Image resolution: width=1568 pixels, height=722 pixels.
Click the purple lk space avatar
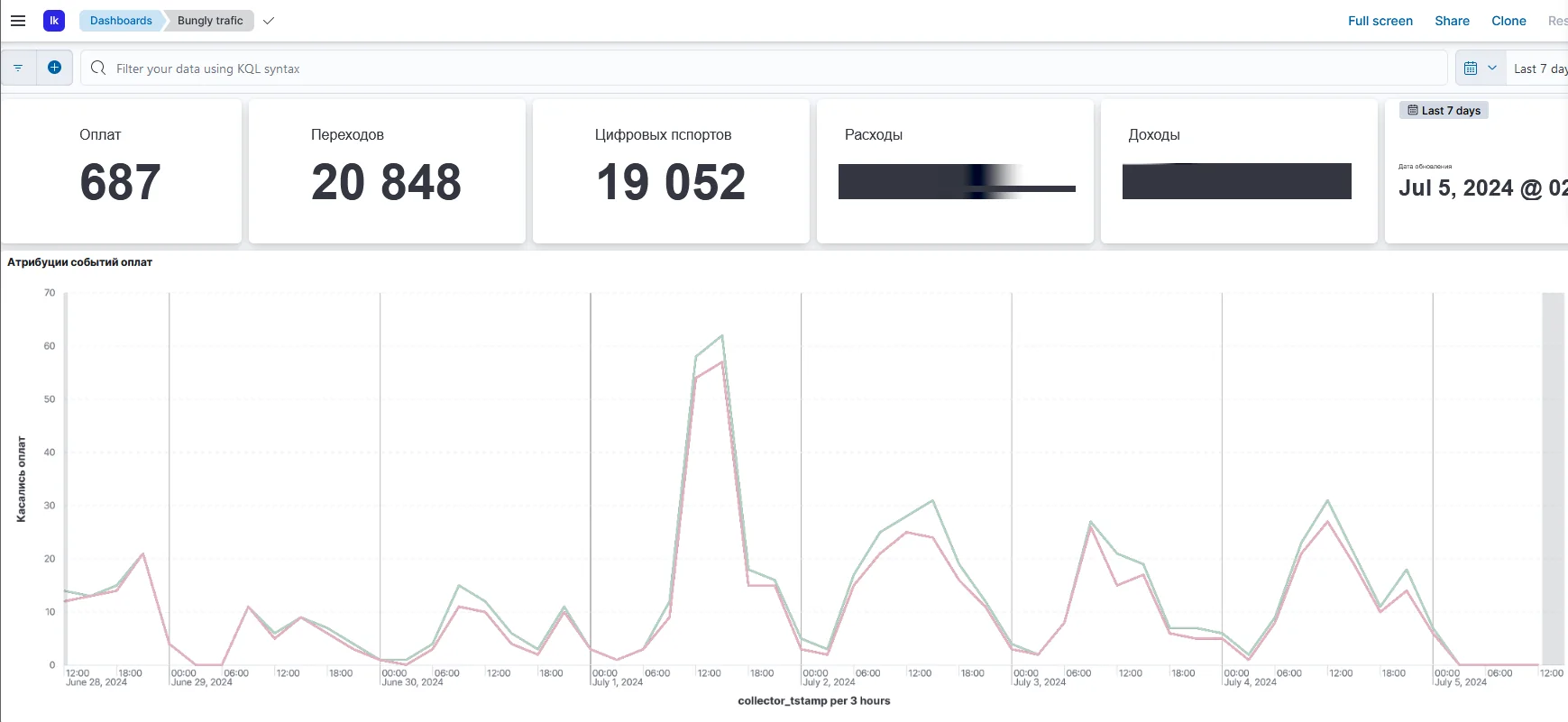[x=54, y=21]
